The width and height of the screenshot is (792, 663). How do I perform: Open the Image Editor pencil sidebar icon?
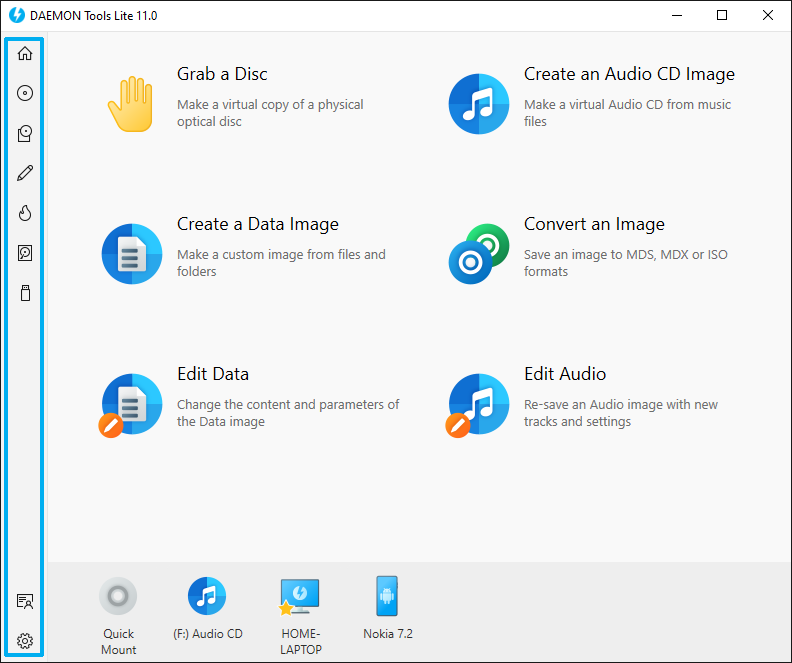[x=25, y=173]
